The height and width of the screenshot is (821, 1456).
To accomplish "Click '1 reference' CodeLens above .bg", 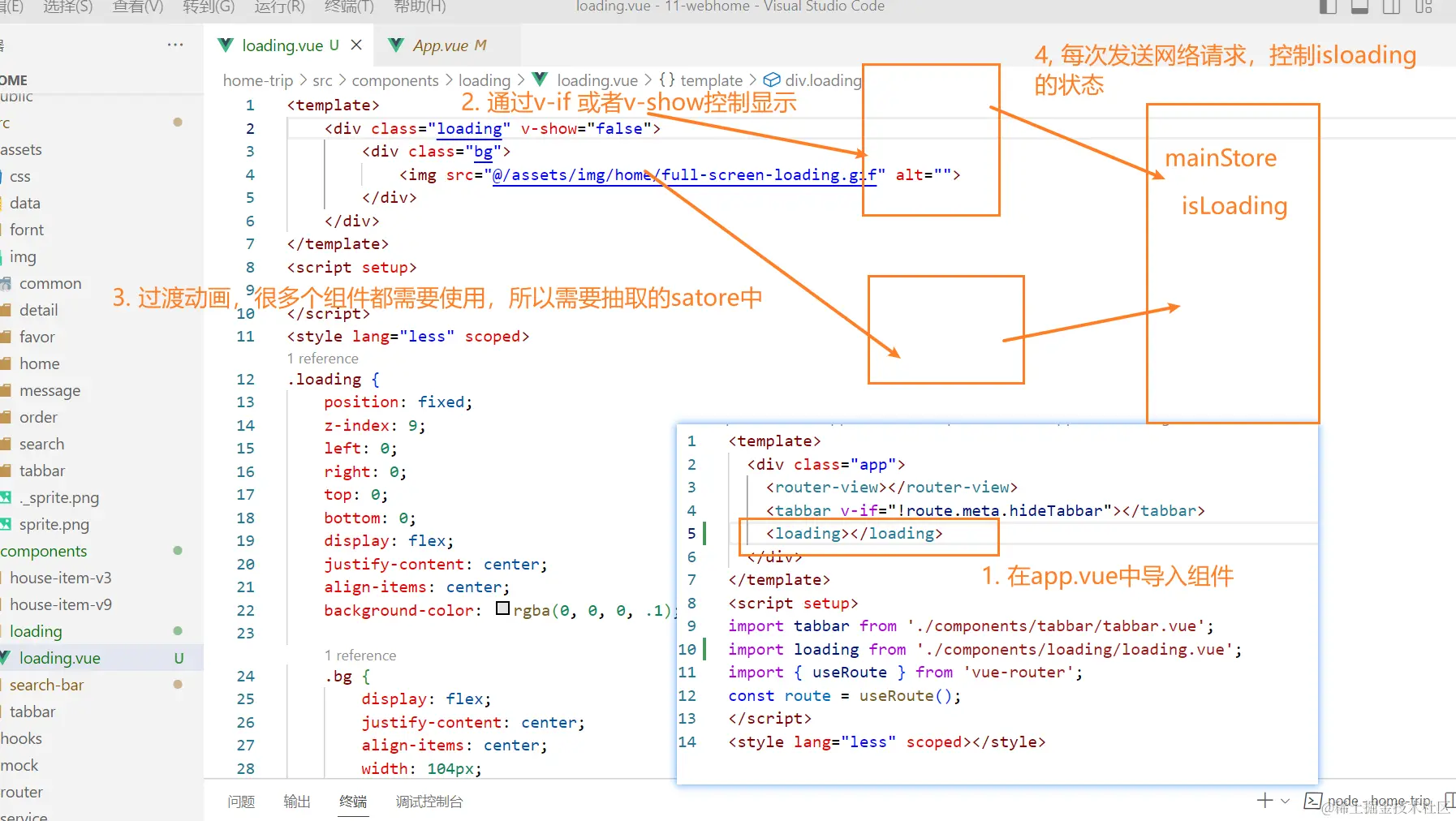I will coord(360,656).
